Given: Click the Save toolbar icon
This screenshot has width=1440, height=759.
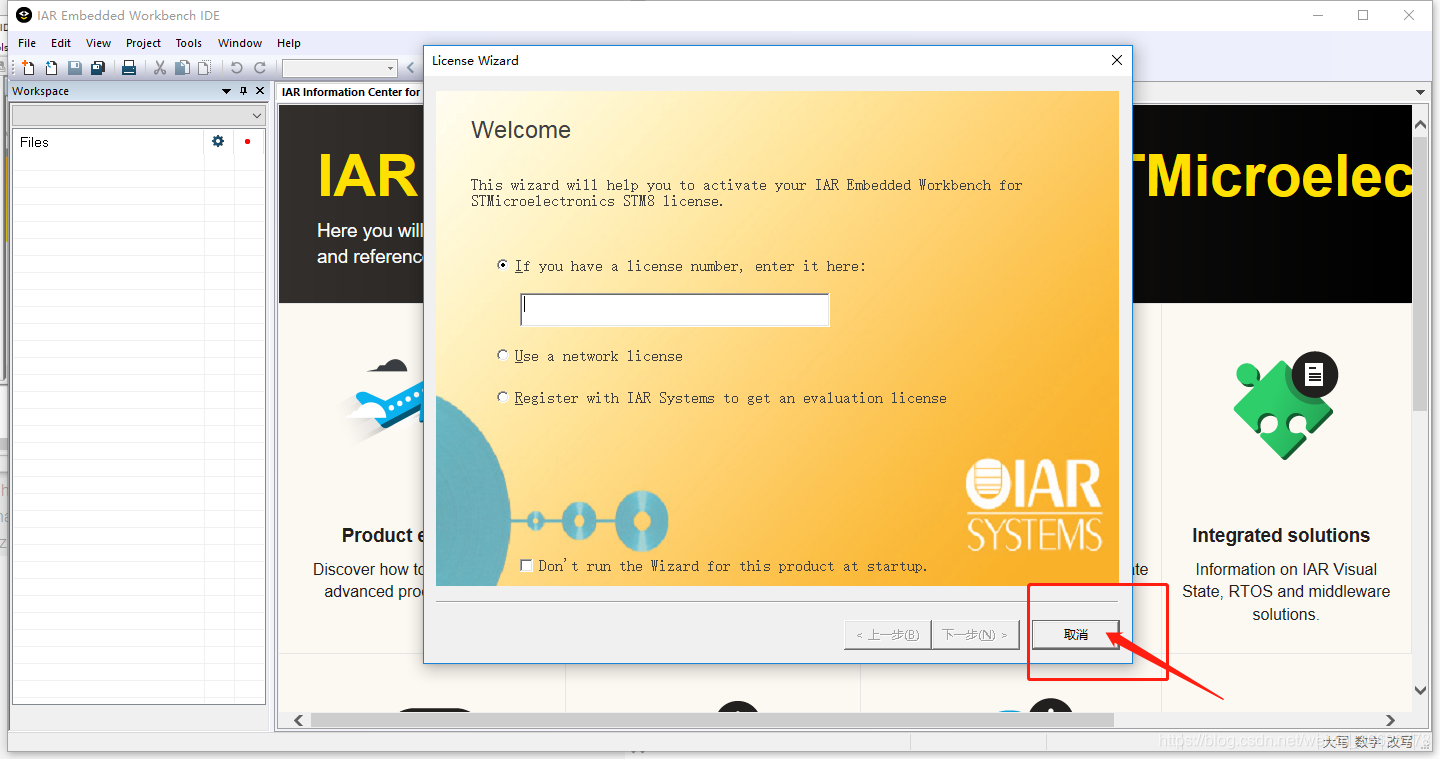Looking at the screenshot, I should tap(75, 68).
